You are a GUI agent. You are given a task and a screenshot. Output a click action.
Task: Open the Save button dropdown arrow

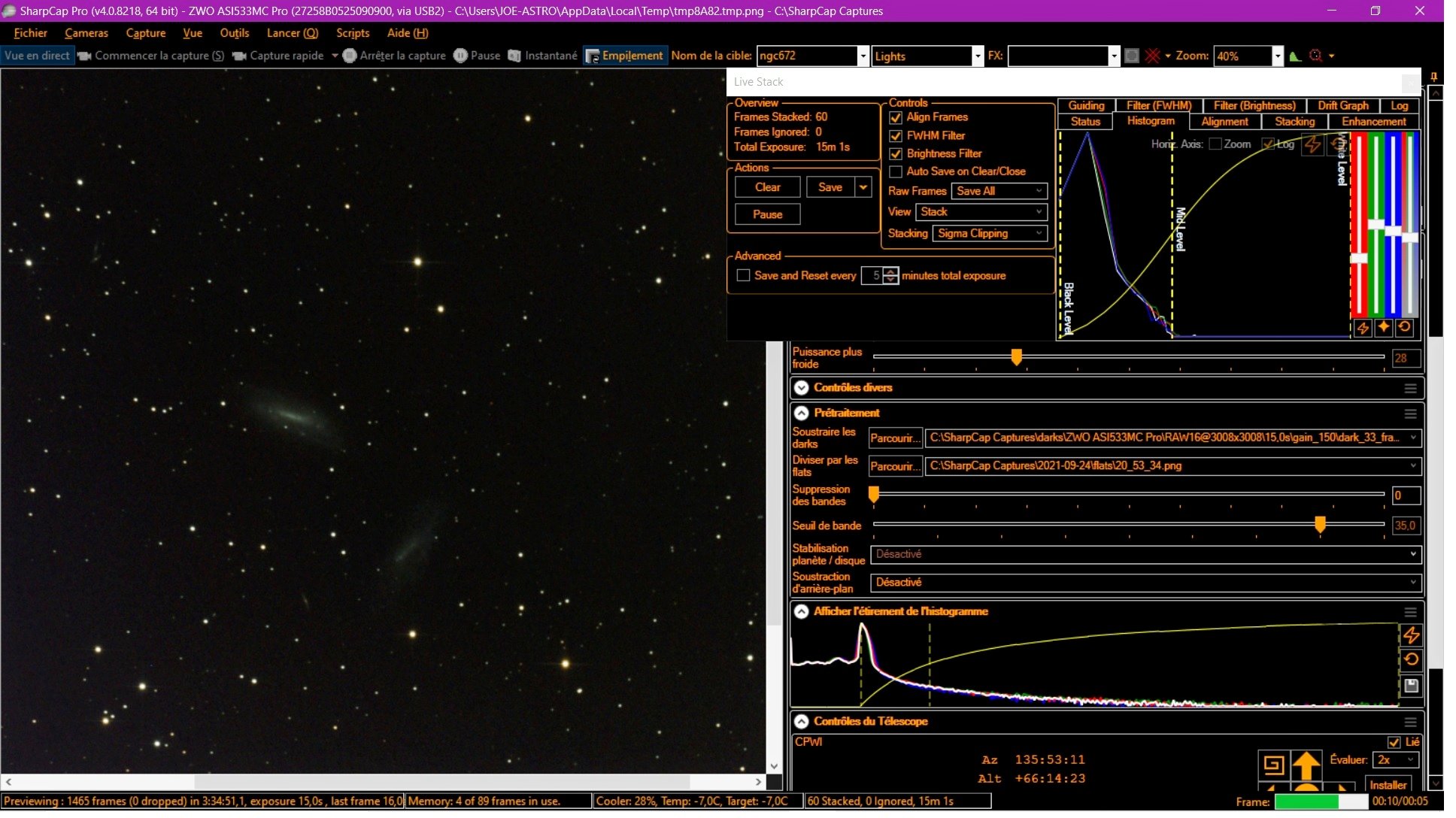point(863,187)
